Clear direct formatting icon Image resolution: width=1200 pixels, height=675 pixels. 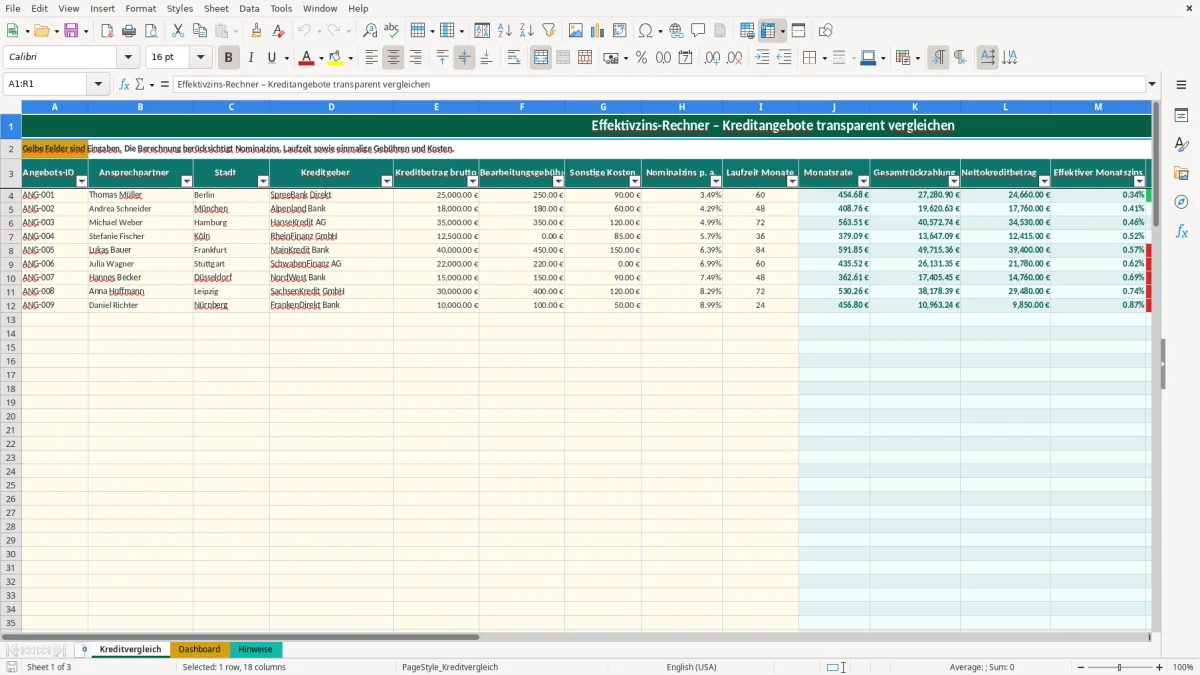278,31
